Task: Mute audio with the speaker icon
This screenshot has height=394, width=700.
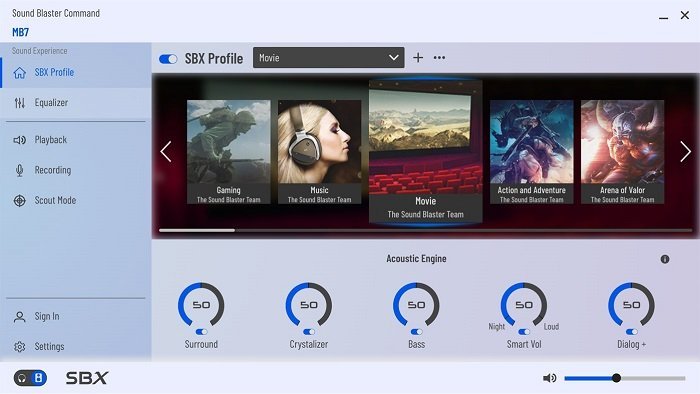Action: [x=550, y=378]
